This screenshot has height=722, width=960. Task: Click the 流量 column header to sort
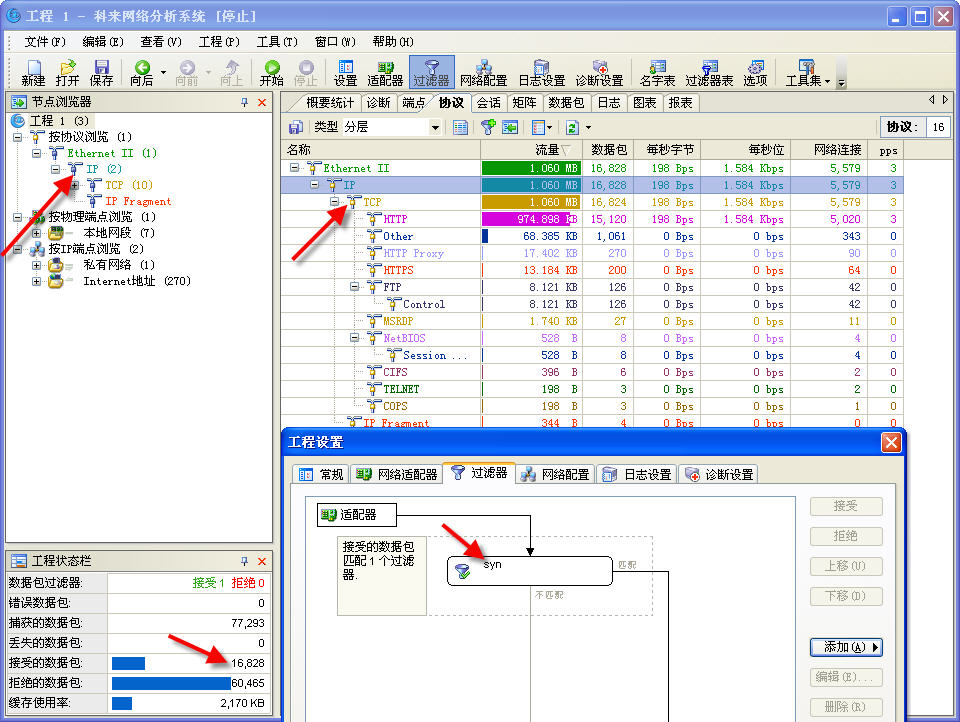tap(530, 149)
